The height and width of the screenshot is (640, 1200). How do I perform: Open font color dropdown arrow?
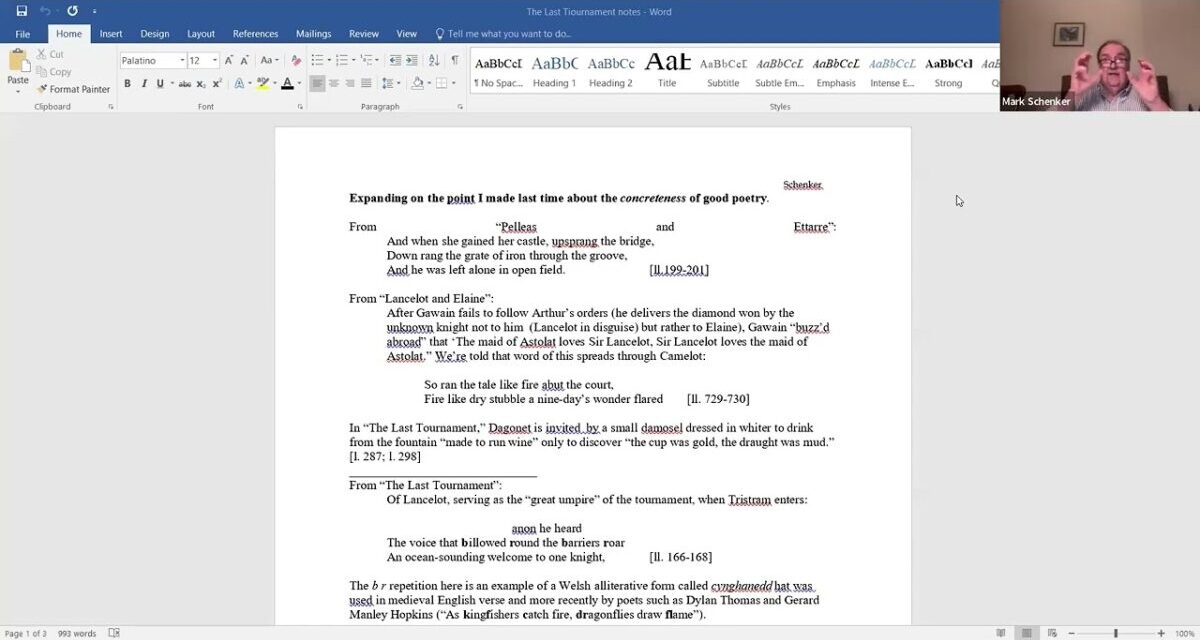[298, 84]
